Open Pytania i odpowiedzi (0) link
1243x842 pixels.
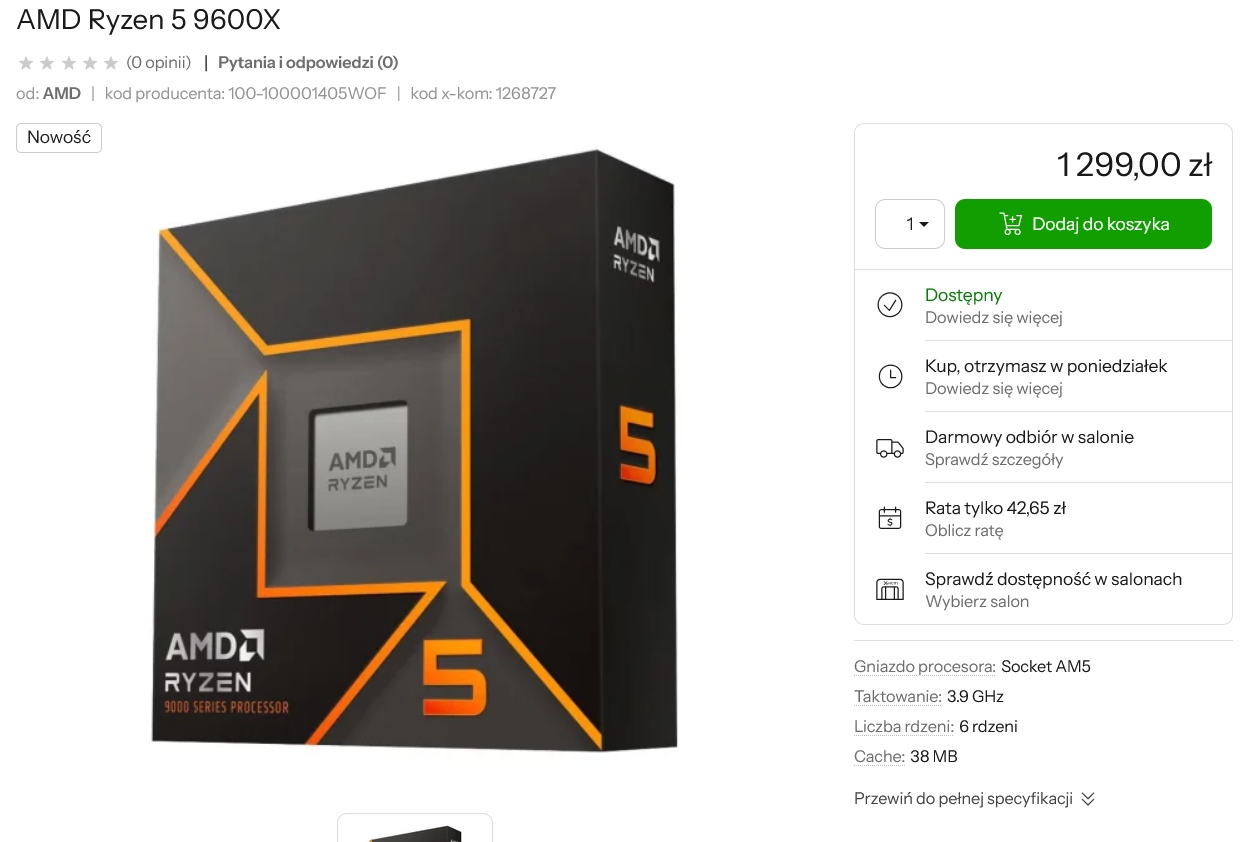(x=308, y=63)
